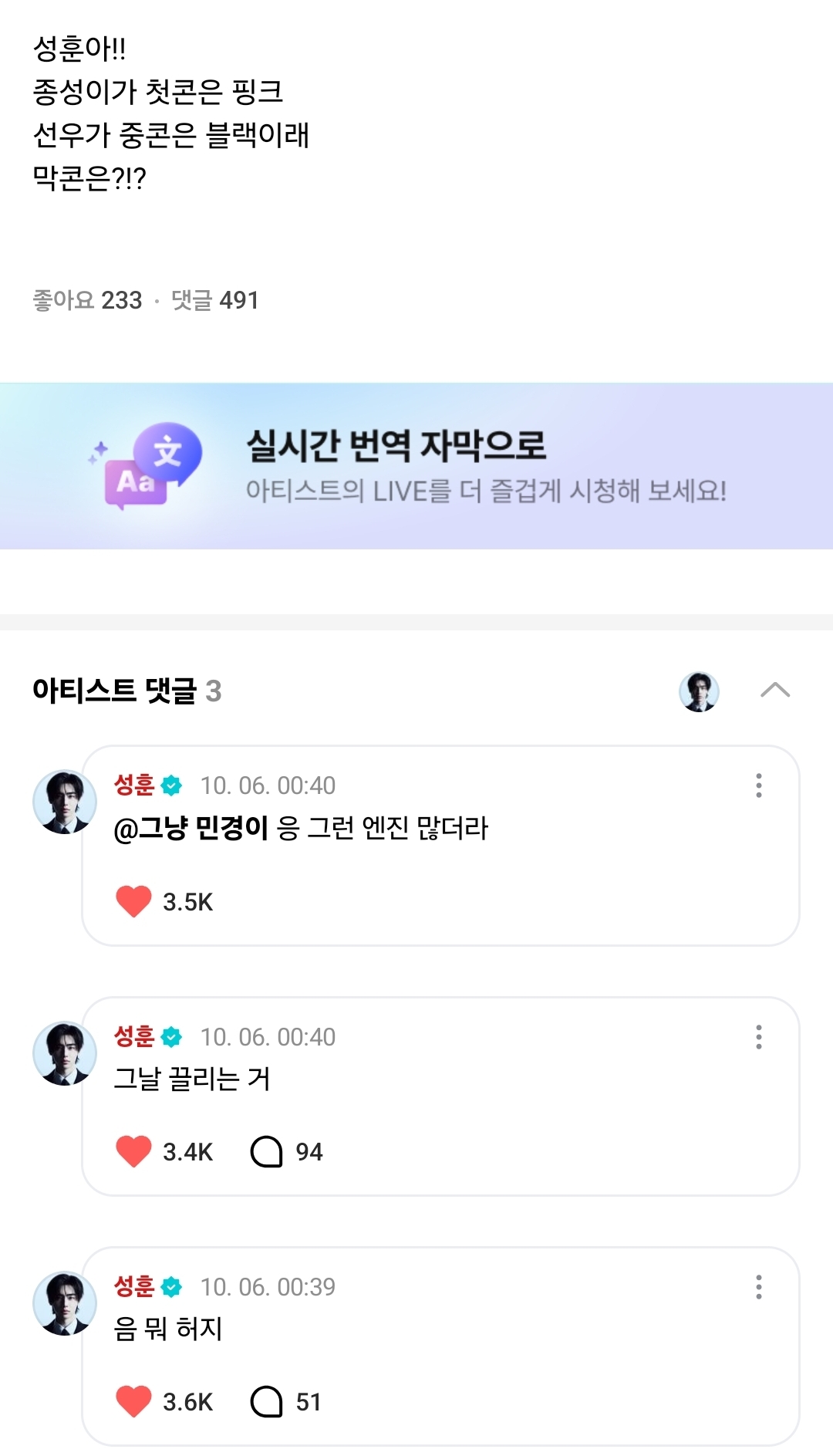This screenshot has width=833, height=1456.
Task: Tap the '@그냥 민경이' mention
Action: point(191,829)
